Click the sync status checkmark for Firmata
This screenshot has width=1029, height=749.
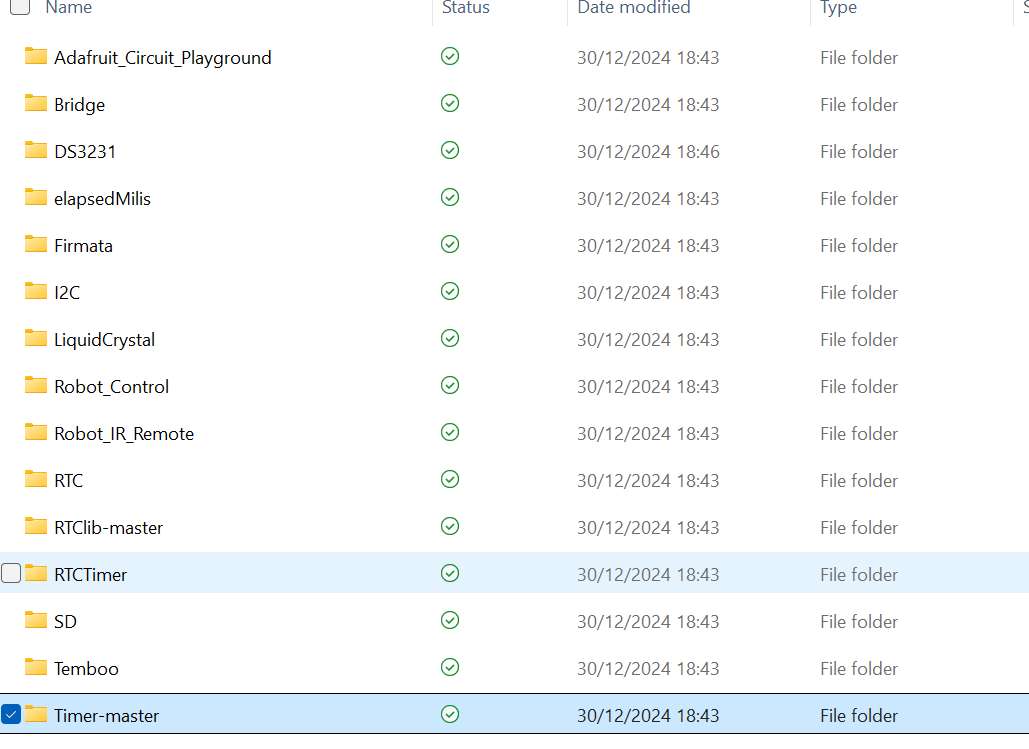click(450, 245)
